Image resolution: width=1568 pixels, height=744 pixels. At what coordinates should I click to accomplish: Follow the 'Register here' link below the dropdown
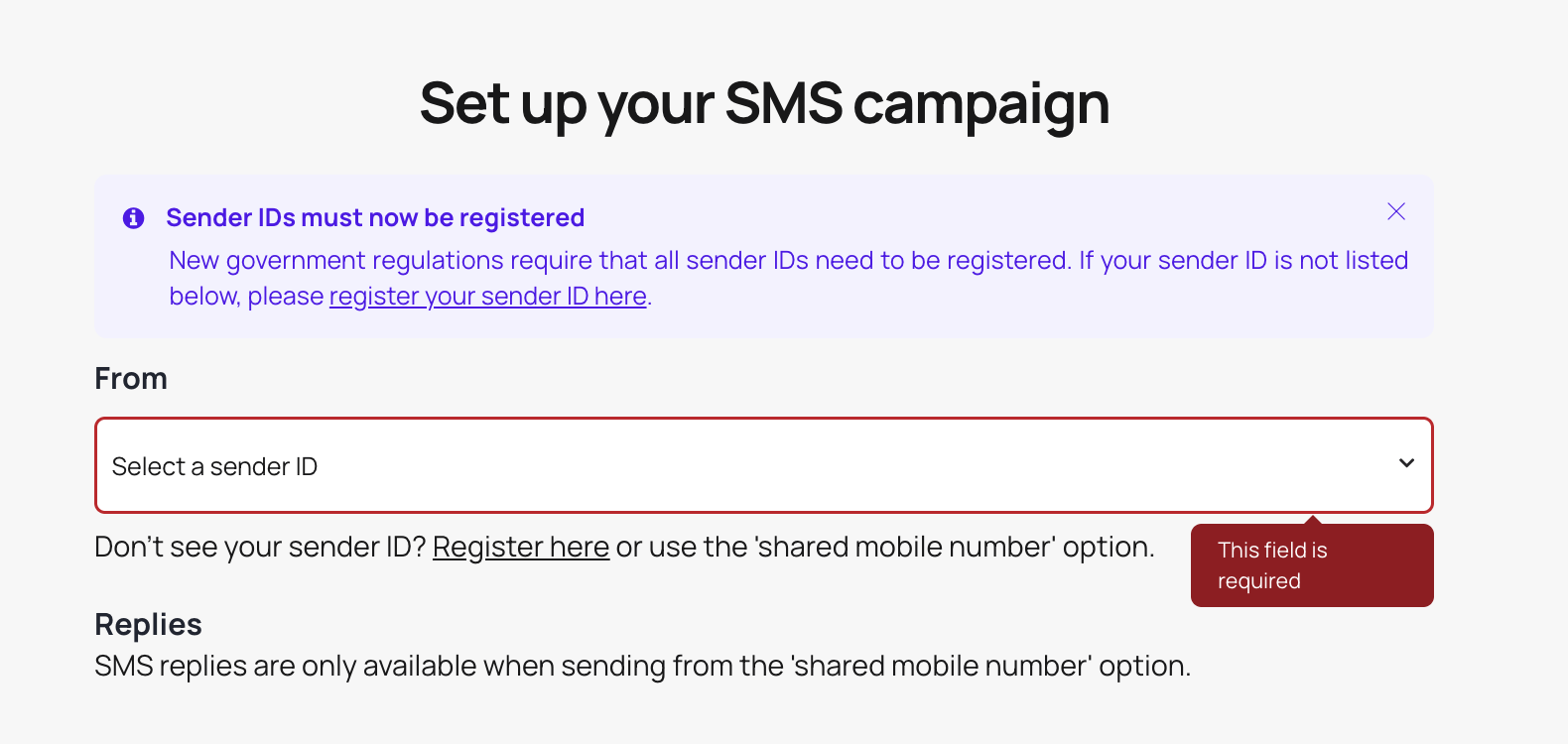point(520,548)
